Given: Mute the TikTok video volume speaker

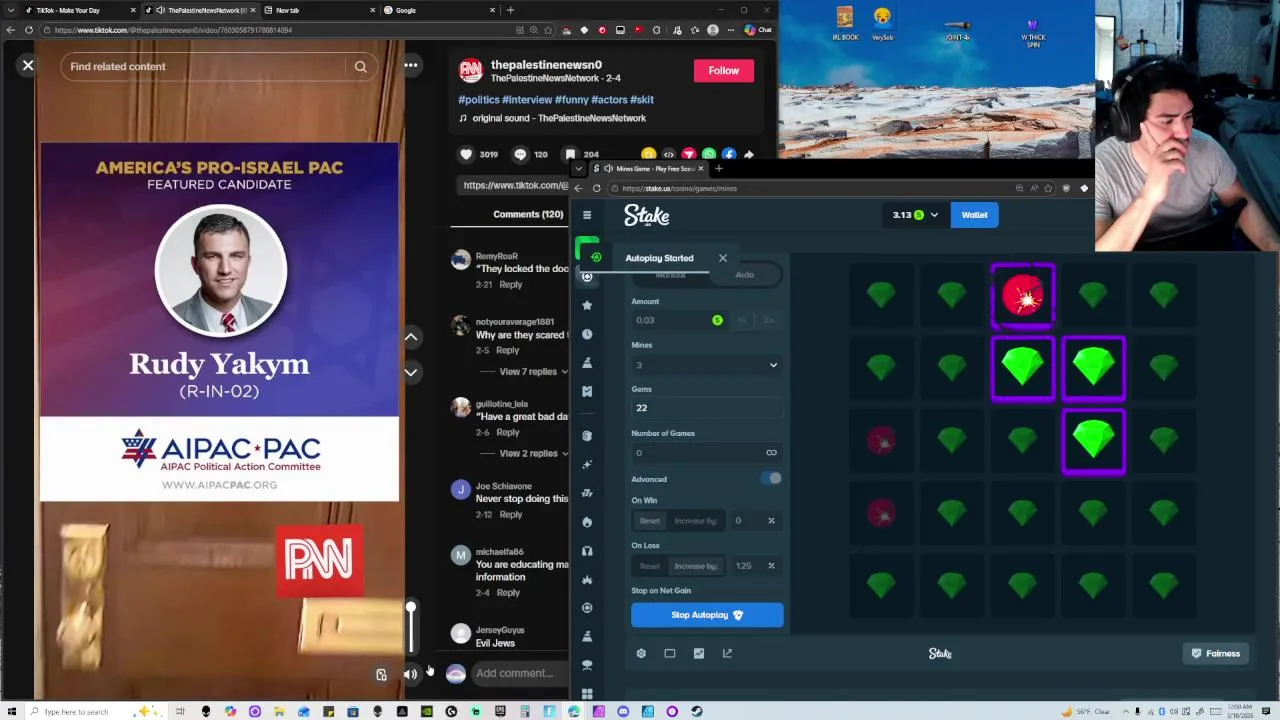Looking at the screenshot, I should pyautogui.click(x=410, y=674).
